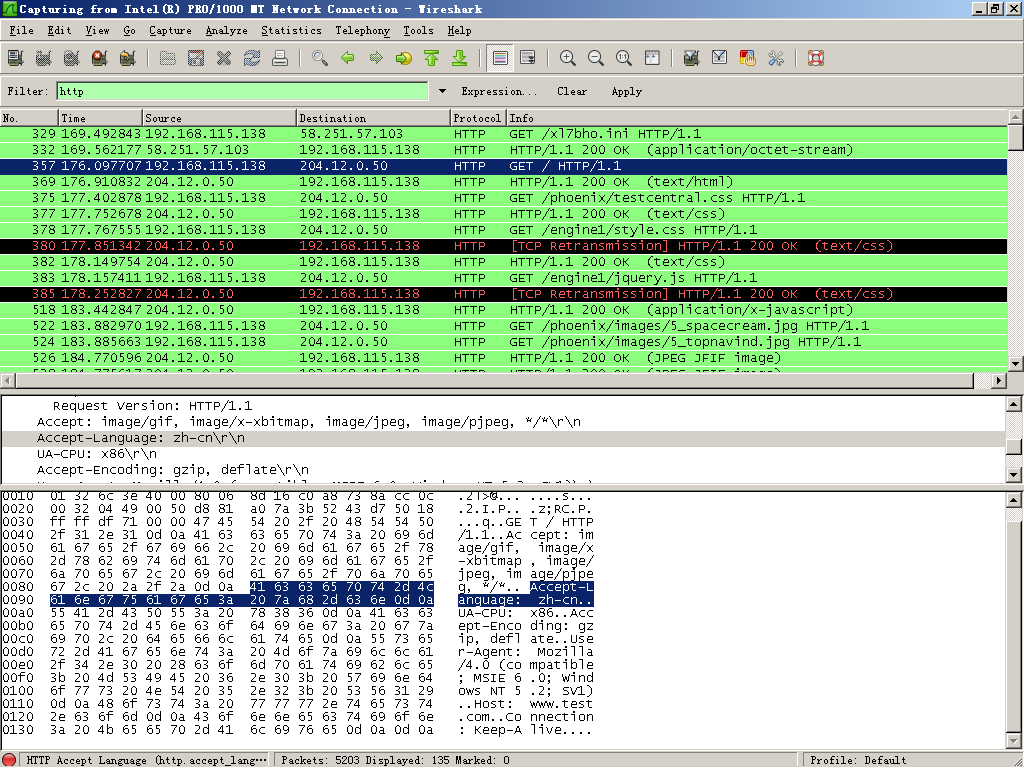1024x768 pixels.
Task: Select packet 522 GET 5_spacecream.jpg
Action: tap(504, 326)
